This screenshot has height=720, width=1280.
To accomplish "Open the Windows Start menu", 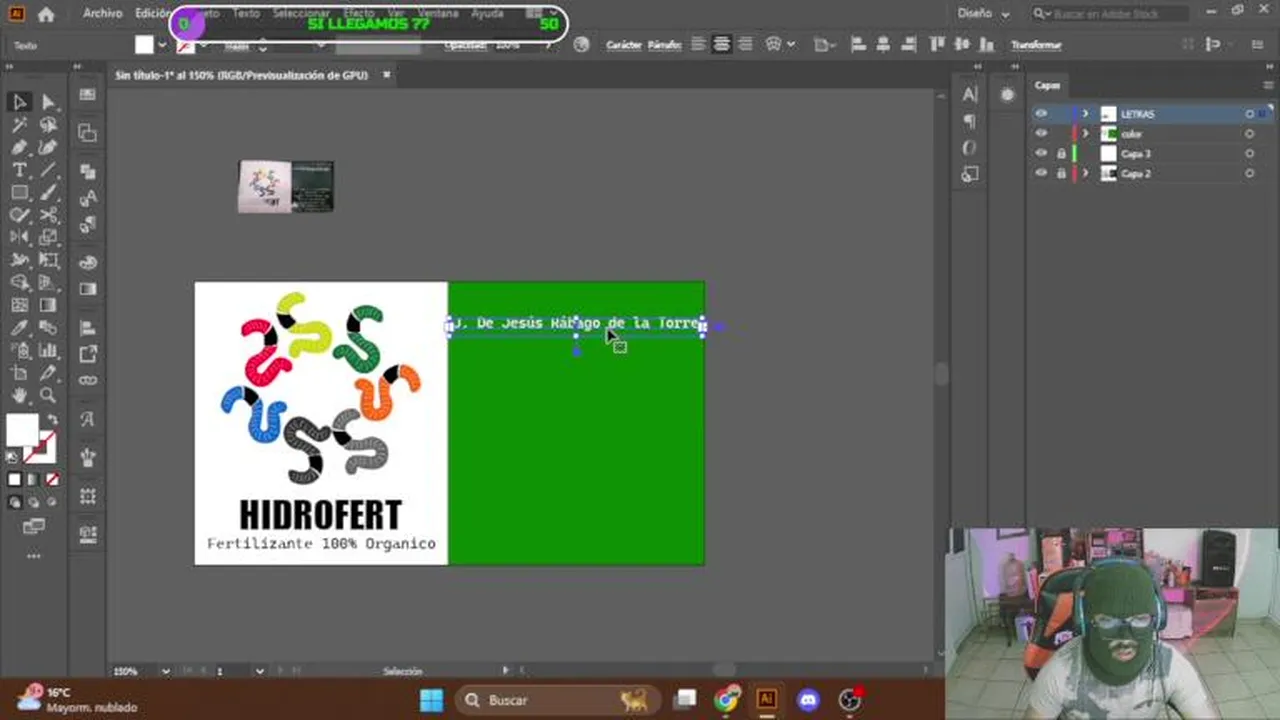I will (x=431, y=700).
